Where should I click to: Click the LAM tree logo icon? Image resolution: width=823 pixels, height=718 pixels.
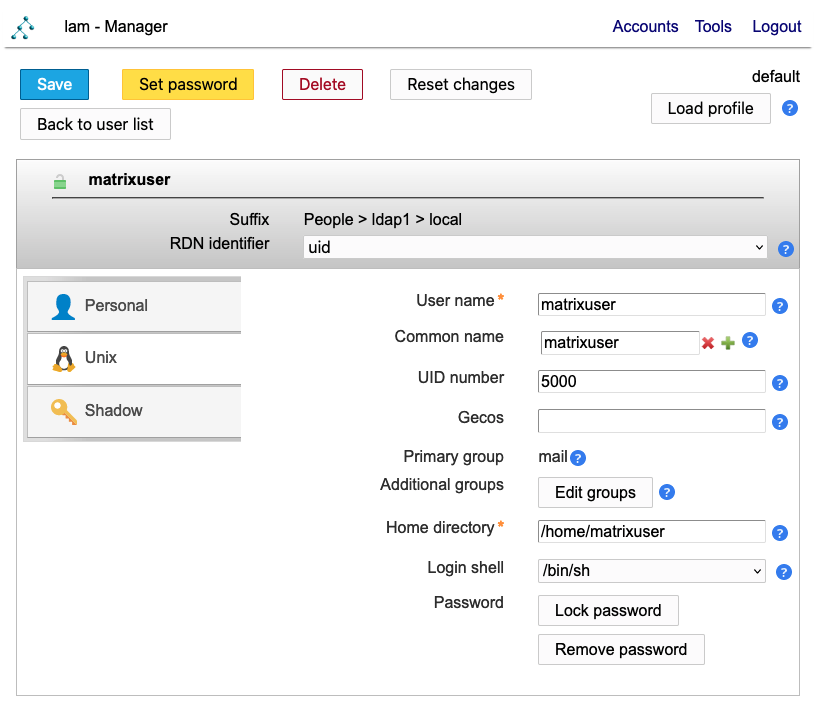pos(23,27)
